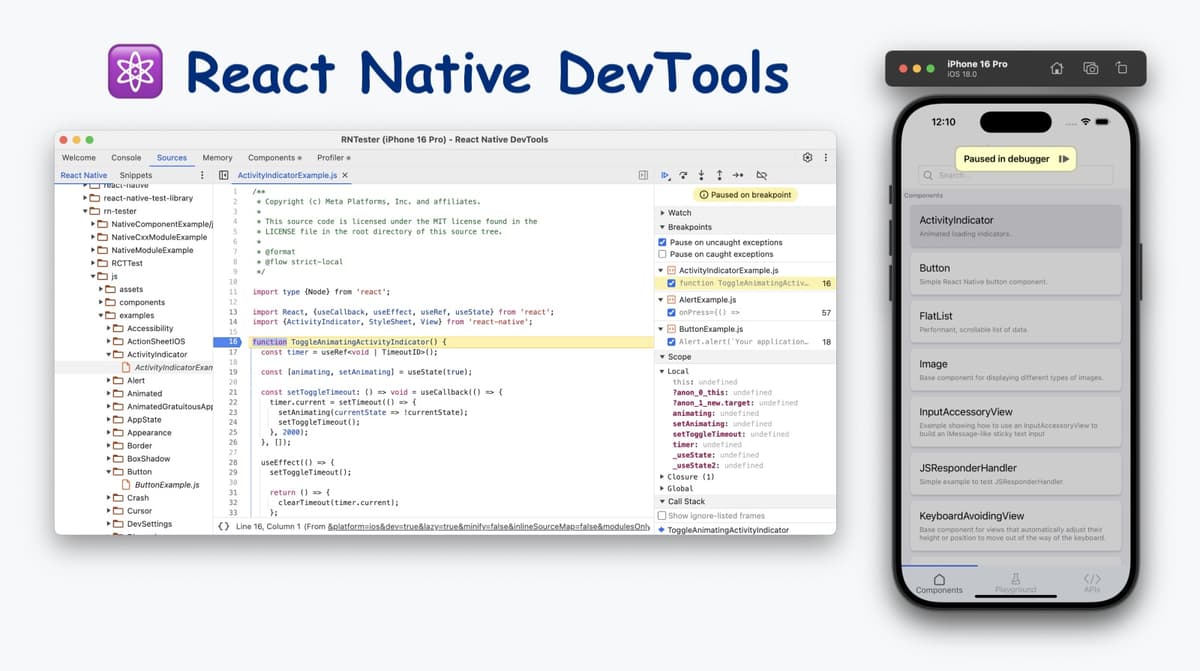Image resolution: width=1200 pixels, height=671 pixels.
Task: Click the home icon in the simulator header
Action: pyautogui.click(x=1056, y=68)
